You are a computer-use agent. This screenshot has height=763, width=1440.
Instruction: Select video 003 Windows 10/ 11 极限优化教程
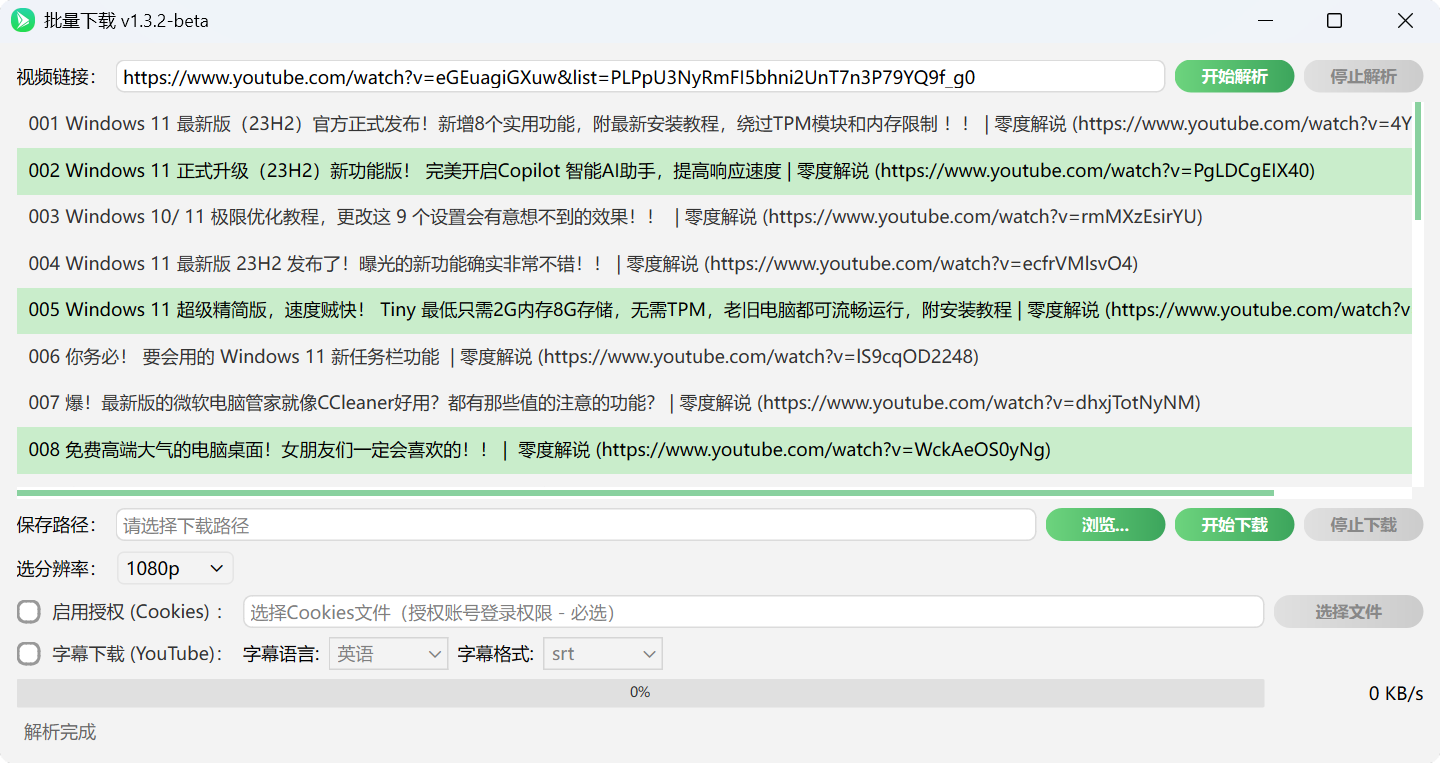[x=714, y=217]
